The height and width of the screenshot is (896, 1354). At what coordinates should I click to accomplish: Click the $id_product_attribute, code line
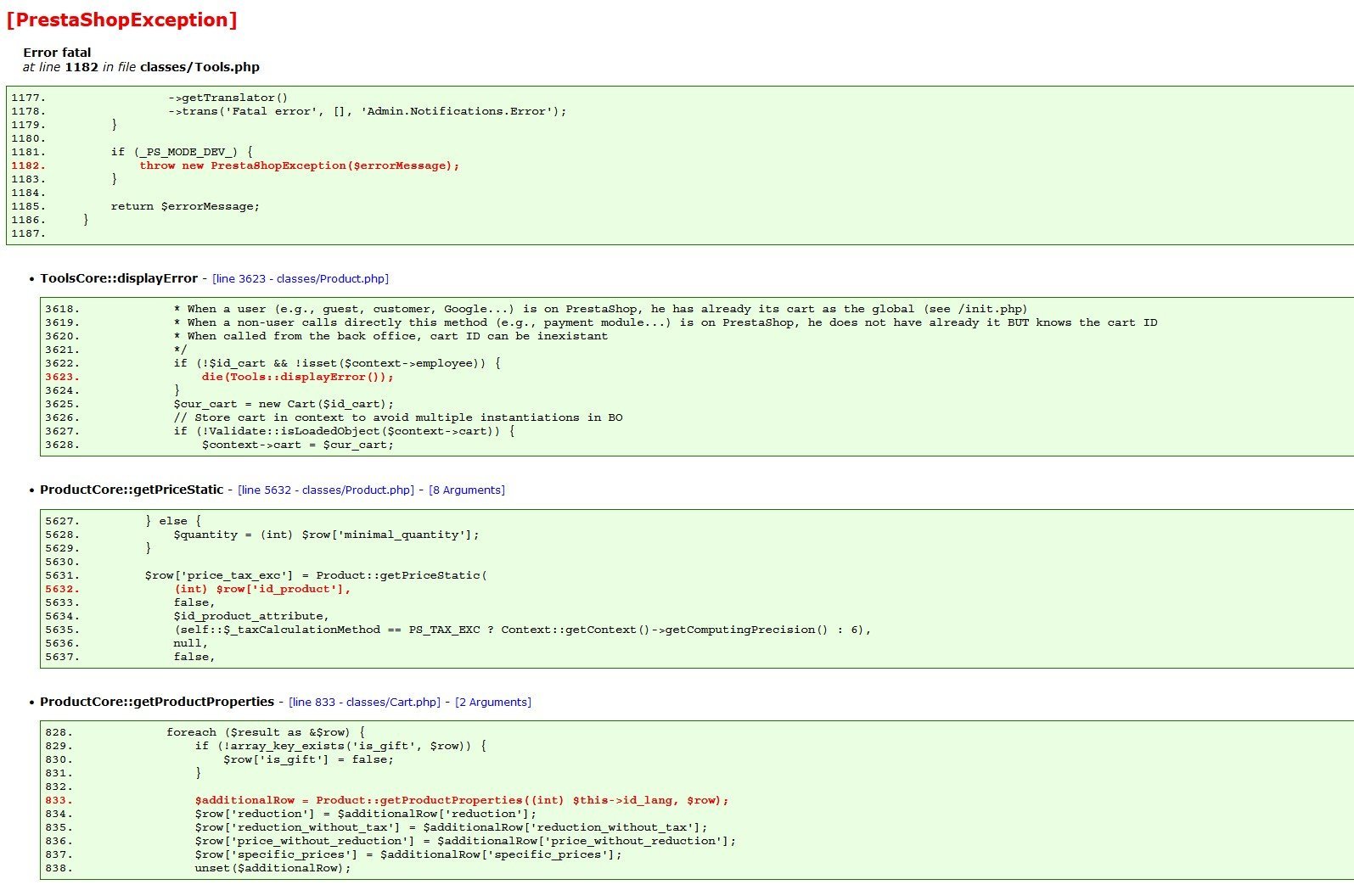click(252, 616)
